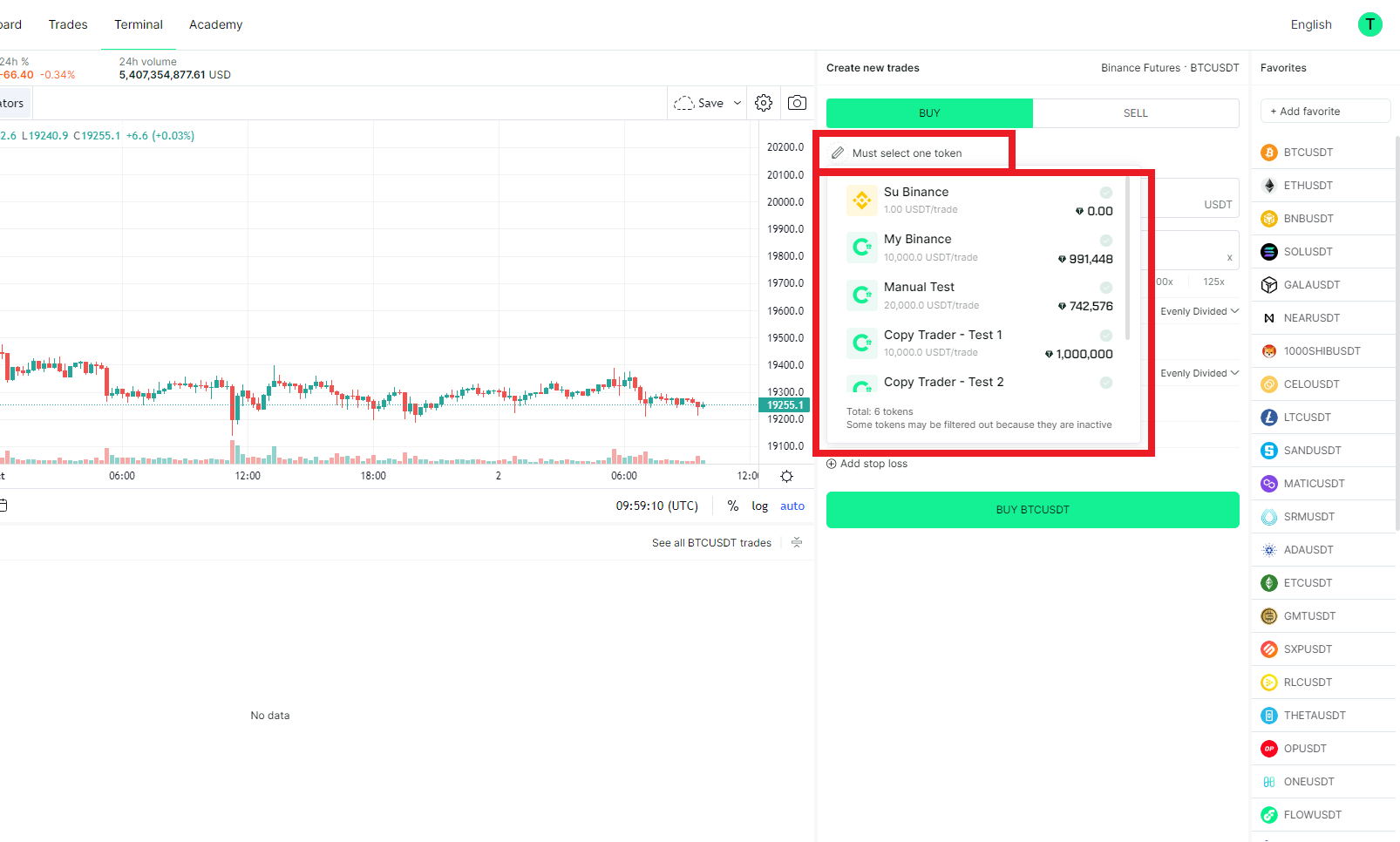The height and width of the screenshot is (842, 1400).
Task: Click the chart time axis settings icon
Action: 786,476
